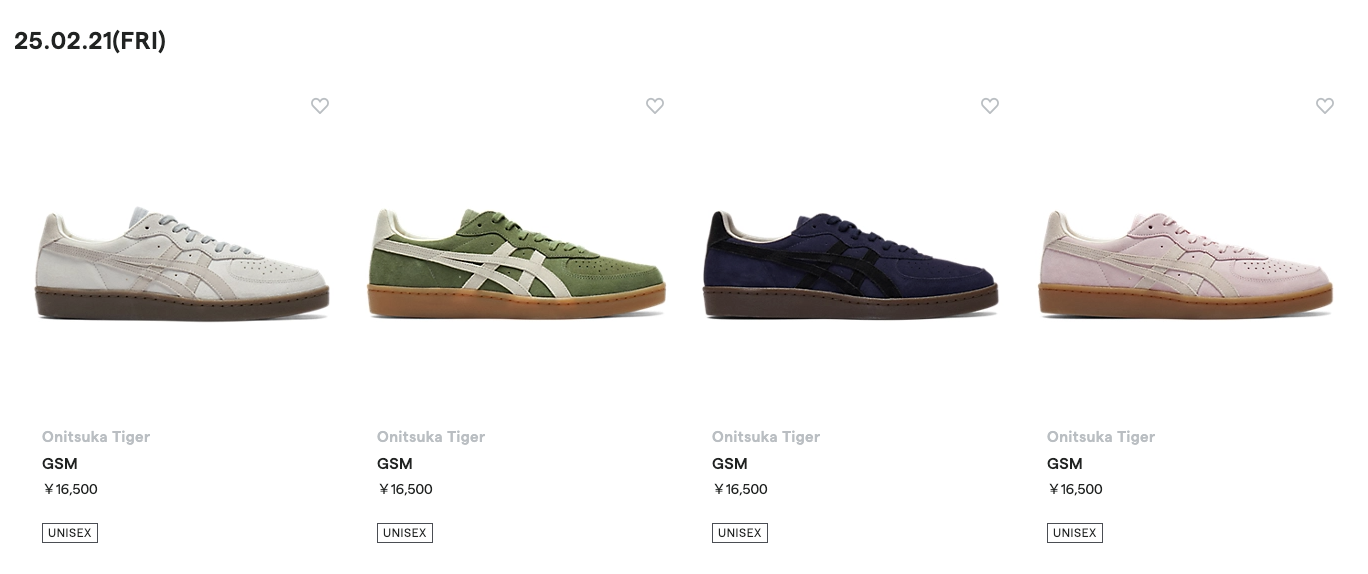Viewport: 1368px width, 574px height.
Task: Open GSM product title of grey sneaker
Action: tap(60, 464)
